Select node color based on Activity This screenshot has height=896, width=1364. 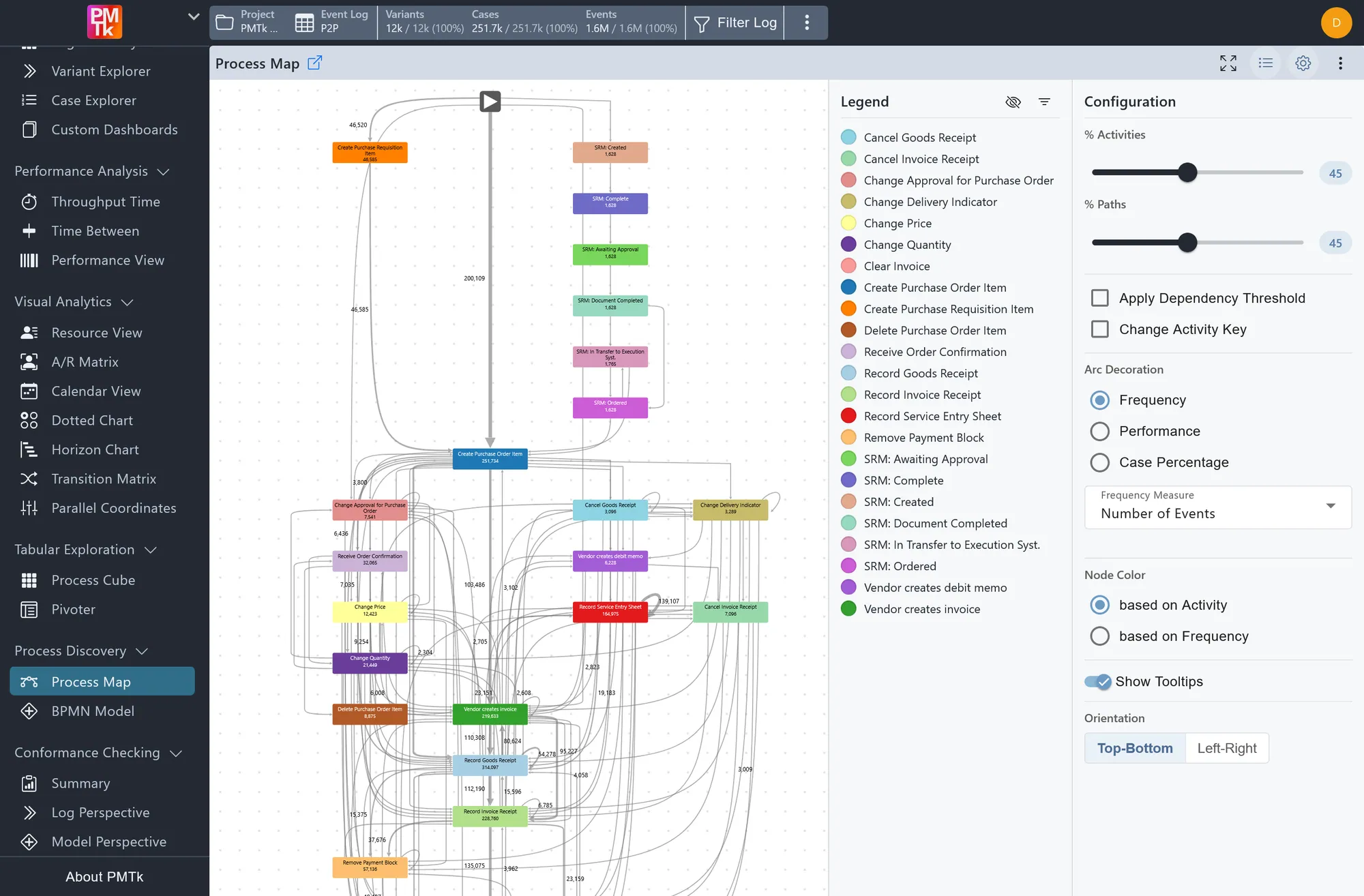[1100, 605]
